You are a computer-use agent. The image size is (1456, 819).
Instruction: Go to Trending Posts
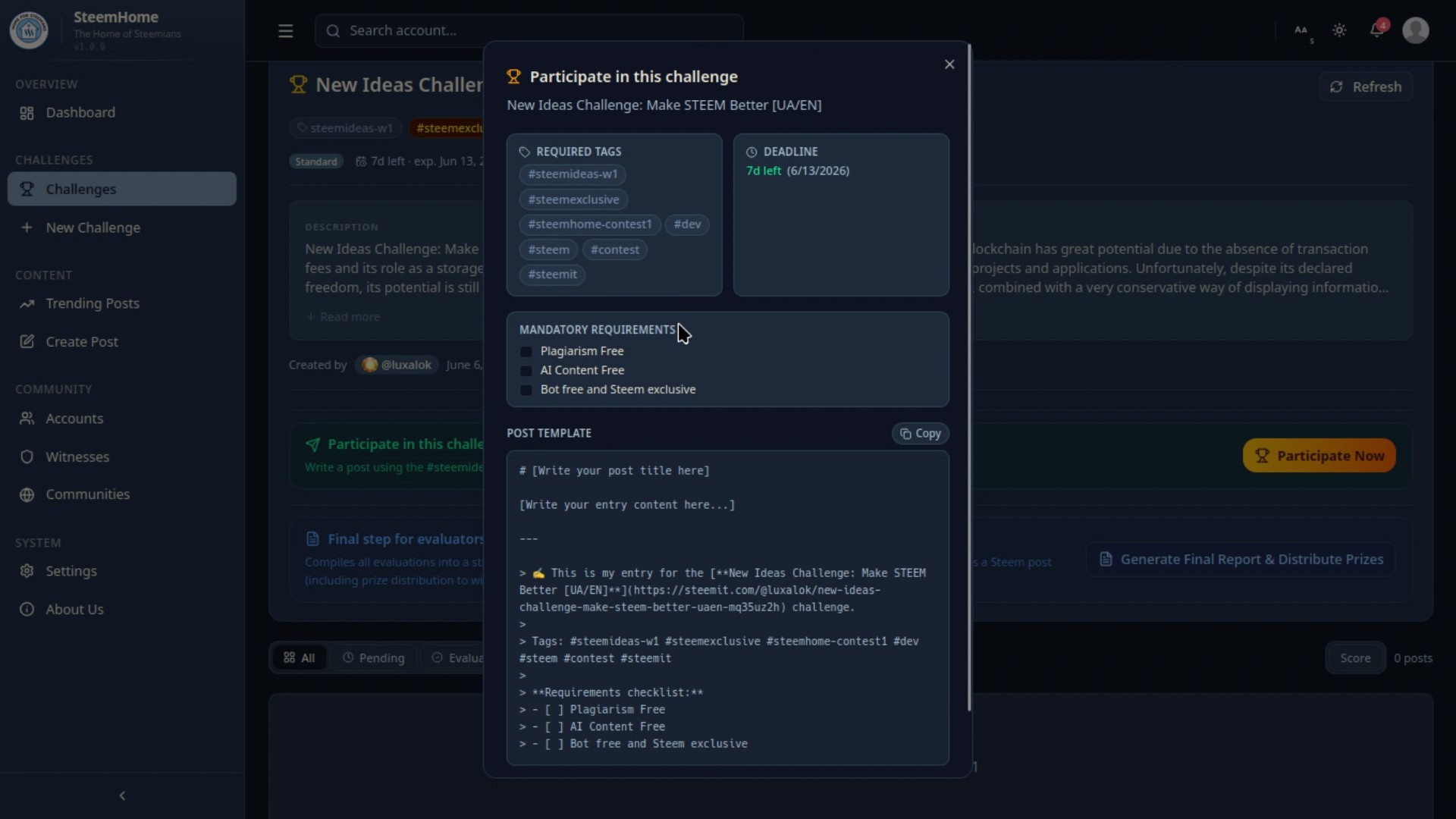122,303
